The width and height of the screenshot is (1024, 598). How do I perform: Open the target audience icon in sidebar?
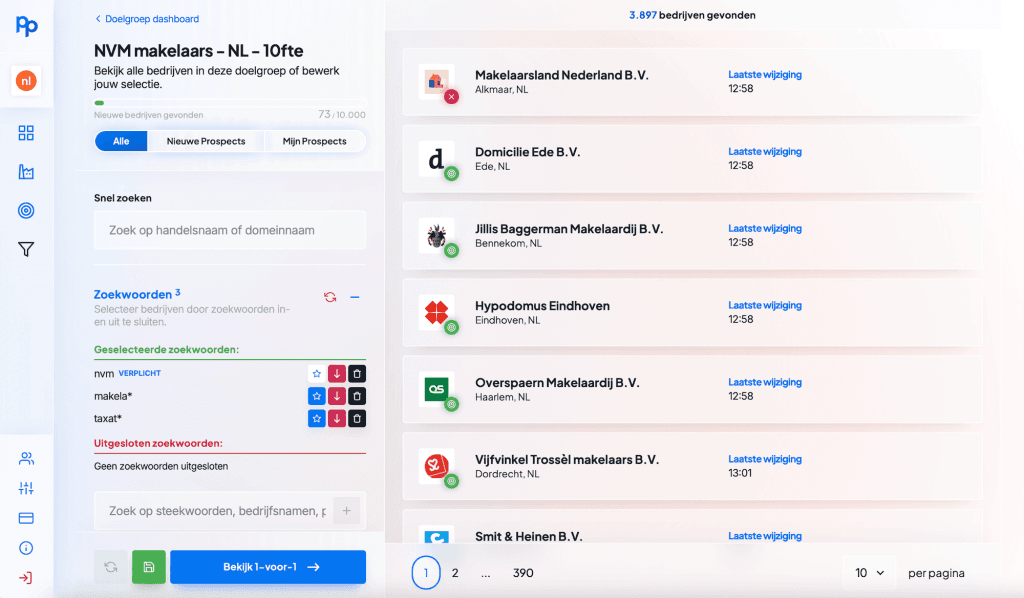26,210
